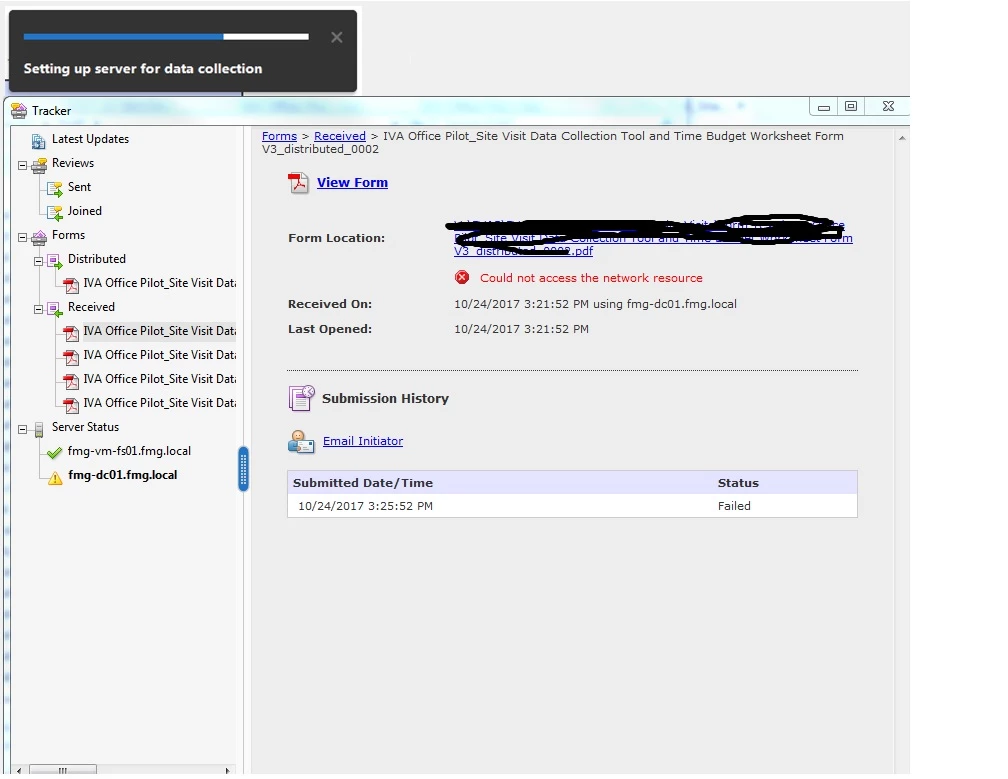This screenshot has height=779, width=1008.
Task: Click the Latest Updates icon
Action: 39,140
